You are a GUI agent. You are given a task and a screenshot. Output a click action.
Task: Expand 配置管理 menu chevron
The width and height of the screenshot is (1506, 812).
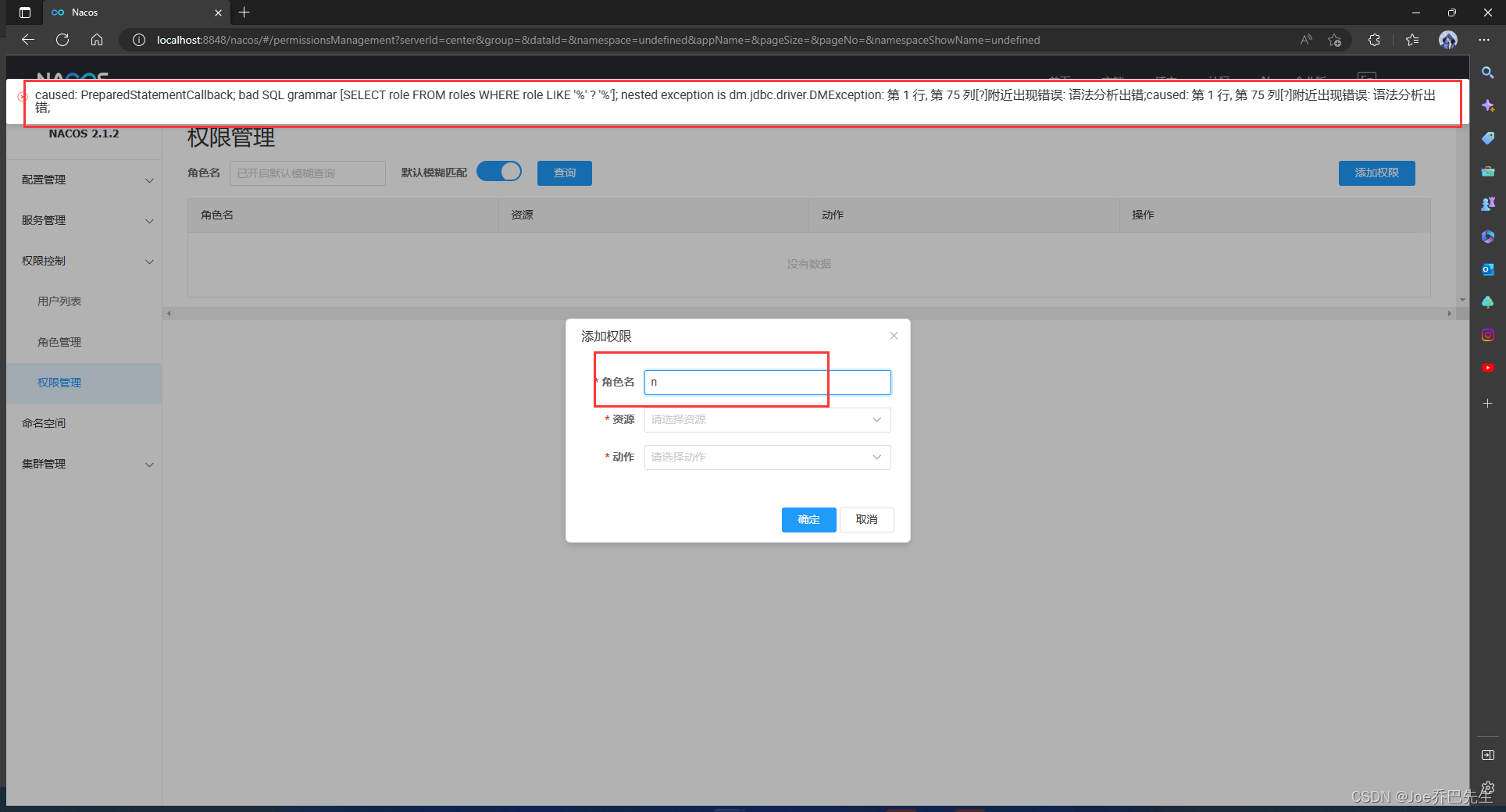[149, 180]
